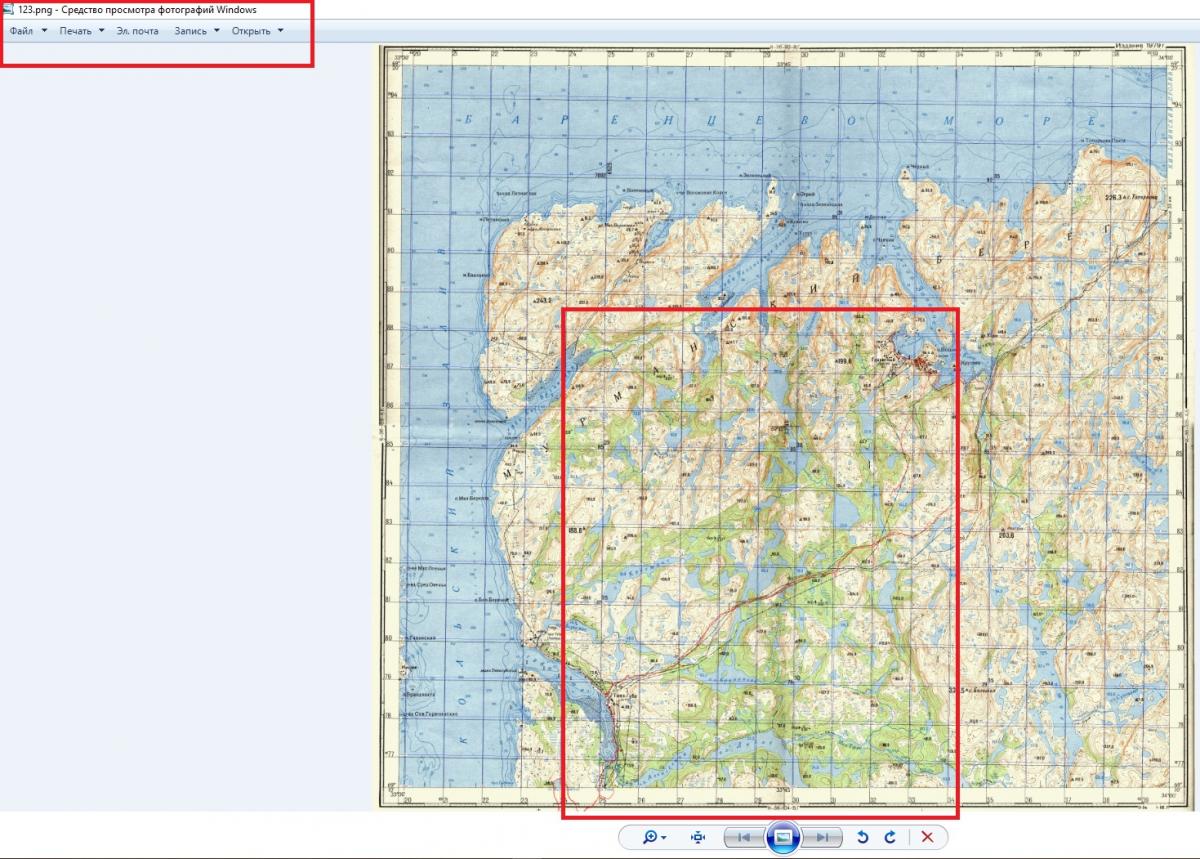
Task: Click the Эл. почта button
Action: pyautogui.click(x=137, y=31)
